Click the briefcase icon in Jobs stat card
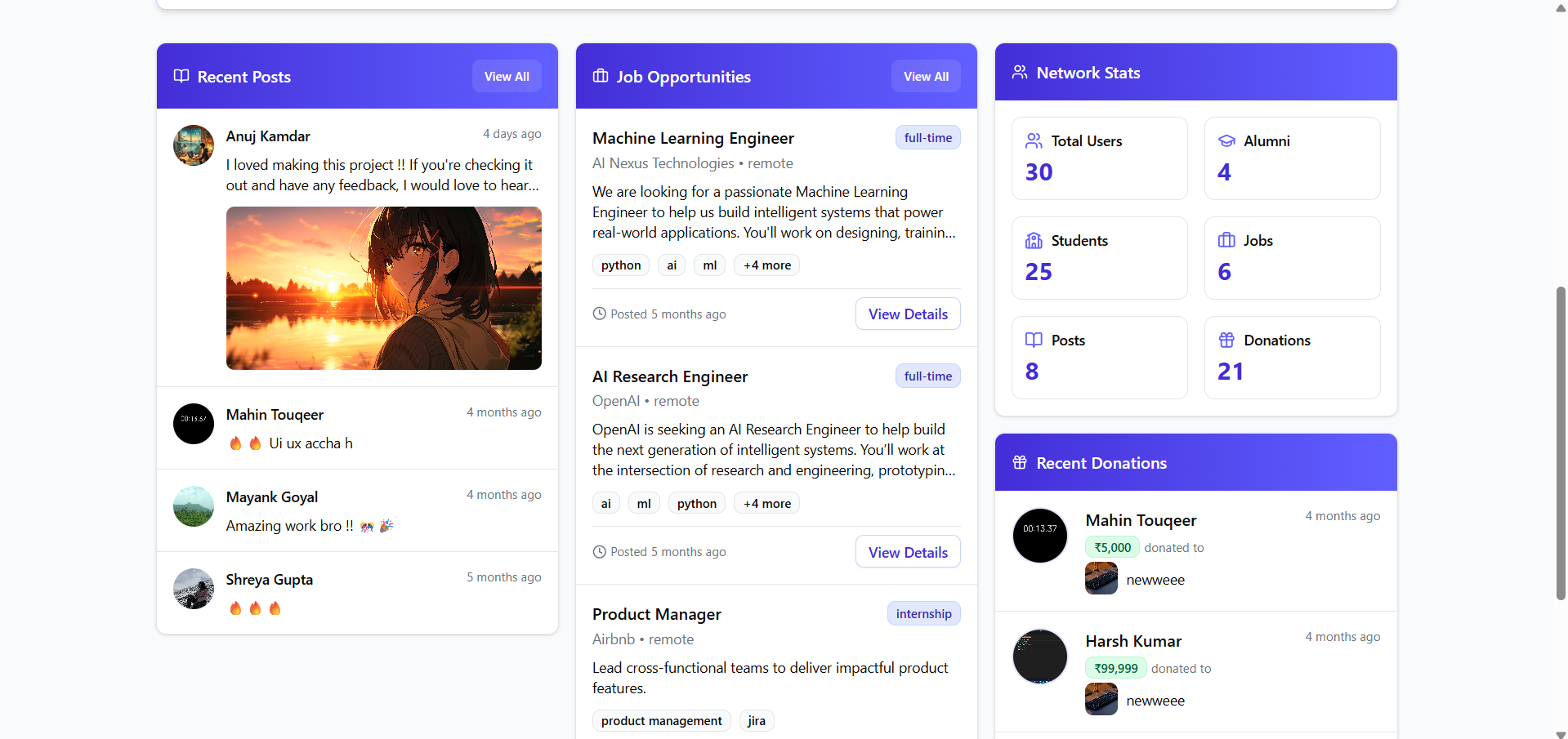Screen dimensions: 1568x739 tap(1226, 240)
